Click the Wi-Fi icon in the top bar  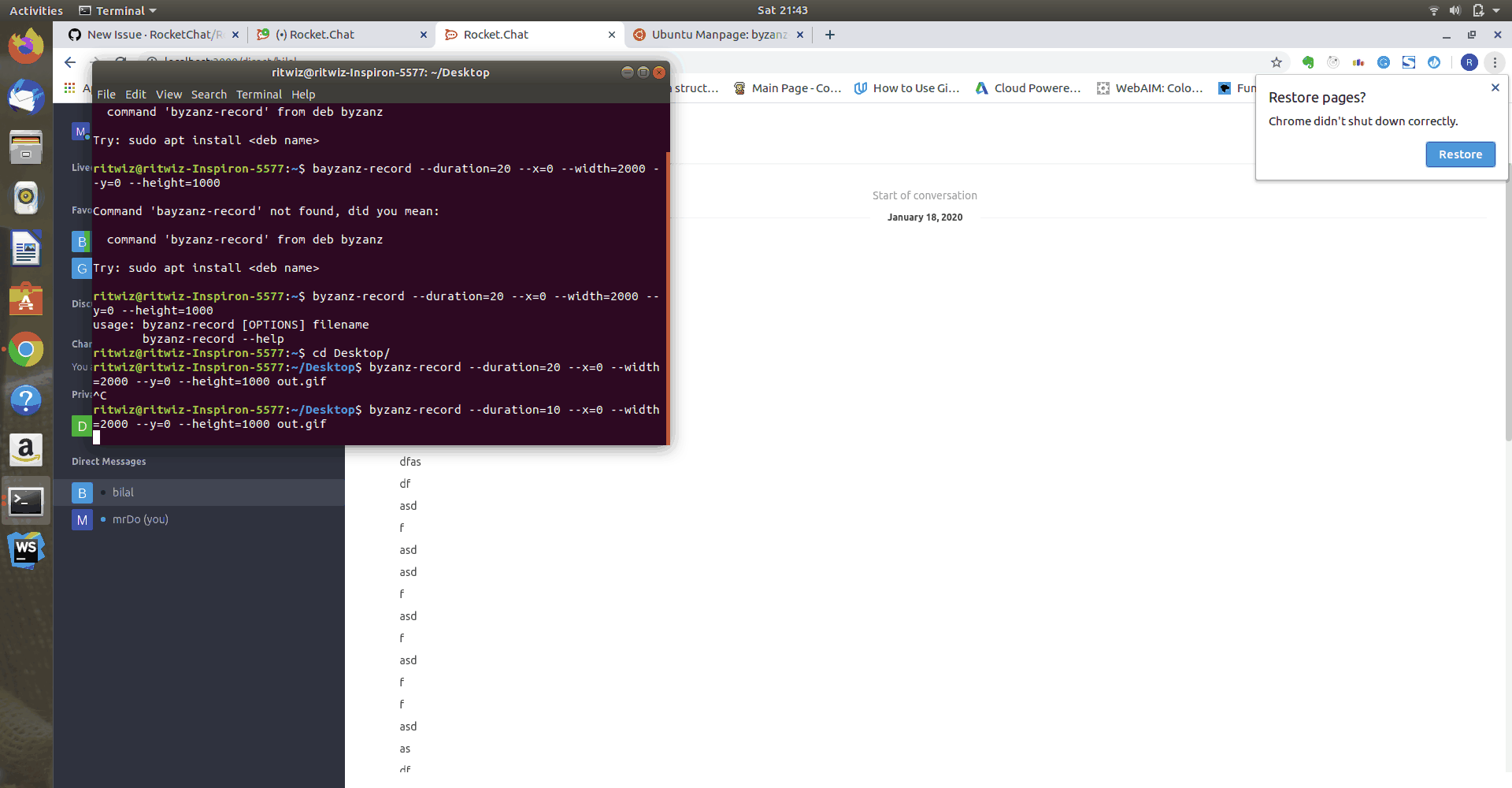(x=1433, y=10)
